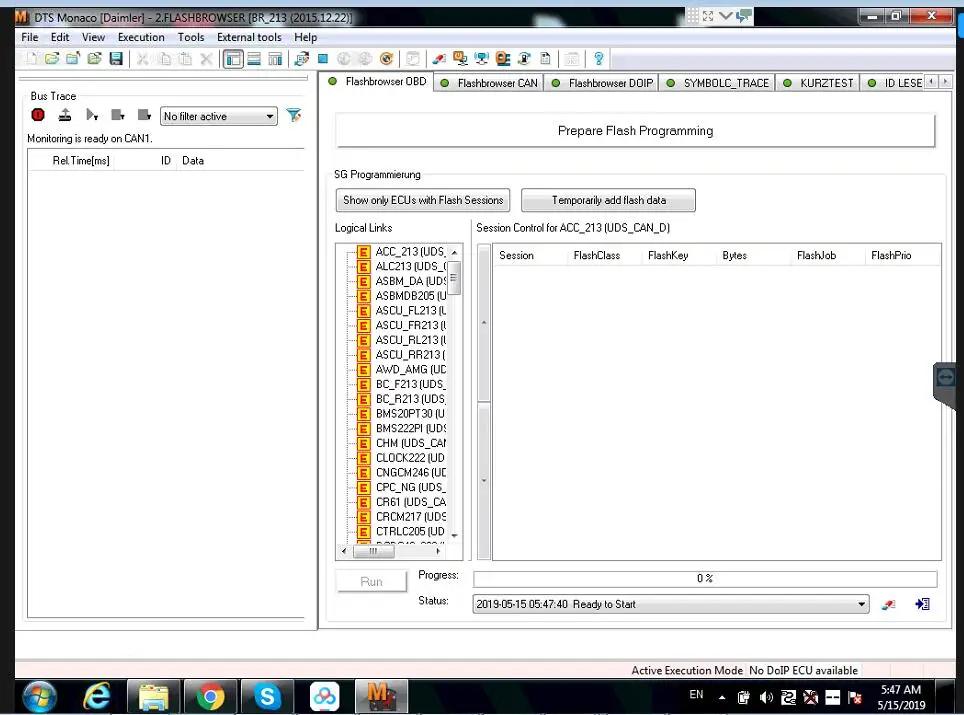The width and height of the screenshot is (964, 715).
Task: Click up arrow of Logical Links scrollbar
Action: click(x=454, y=252)
